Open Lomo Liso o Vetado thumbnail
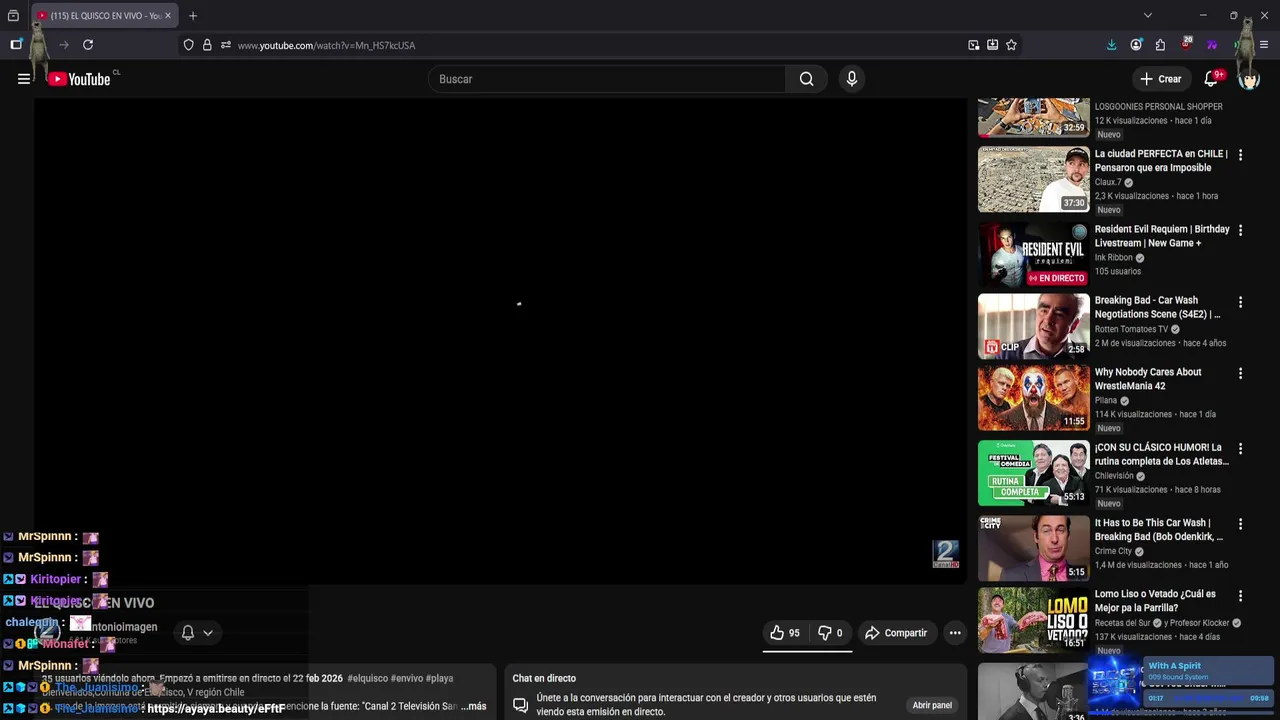1280x720 pixels. pos(1033,620)
